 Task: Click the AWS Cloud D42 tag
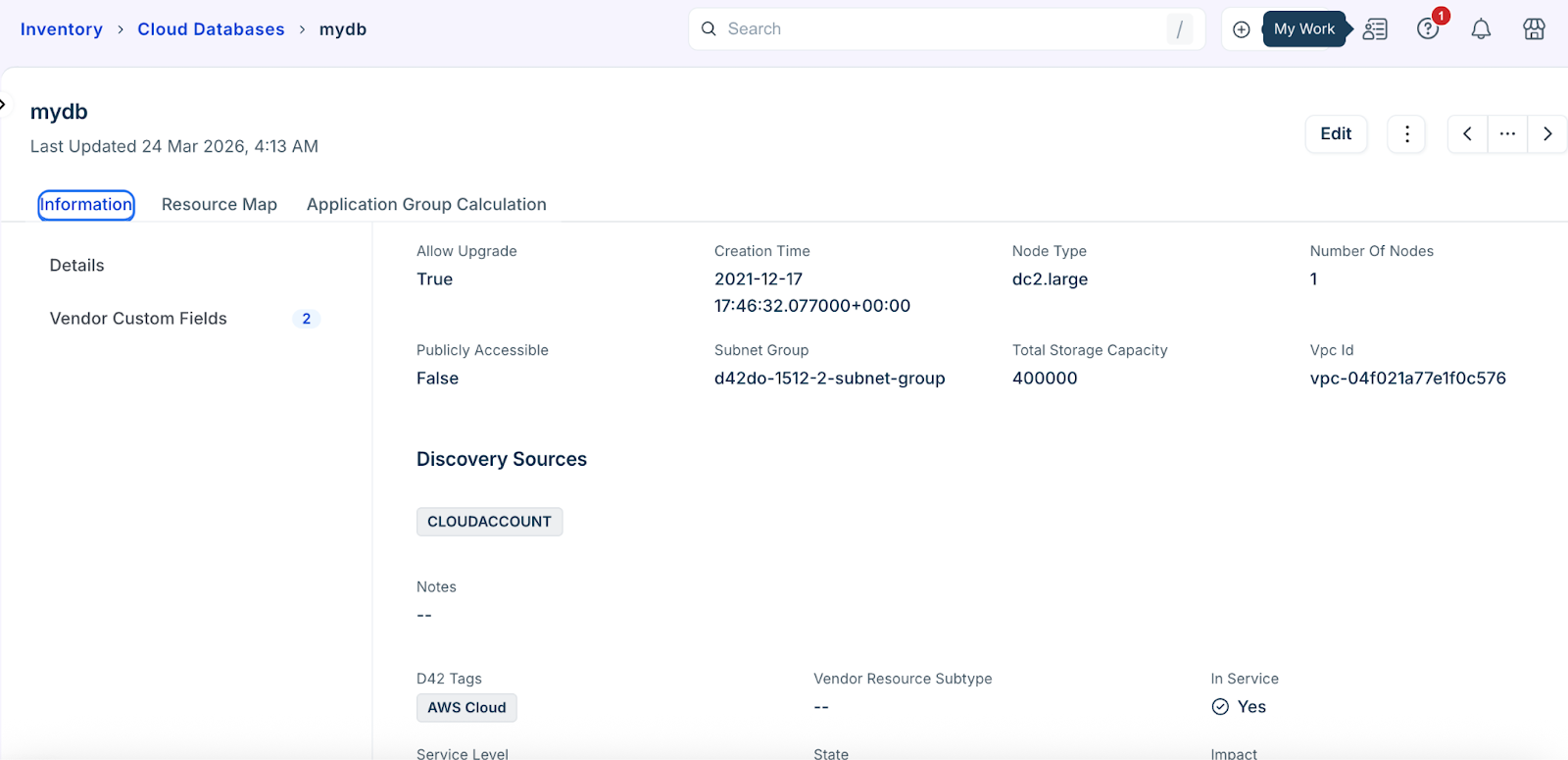pyautogui.click(x=466, y=708)
